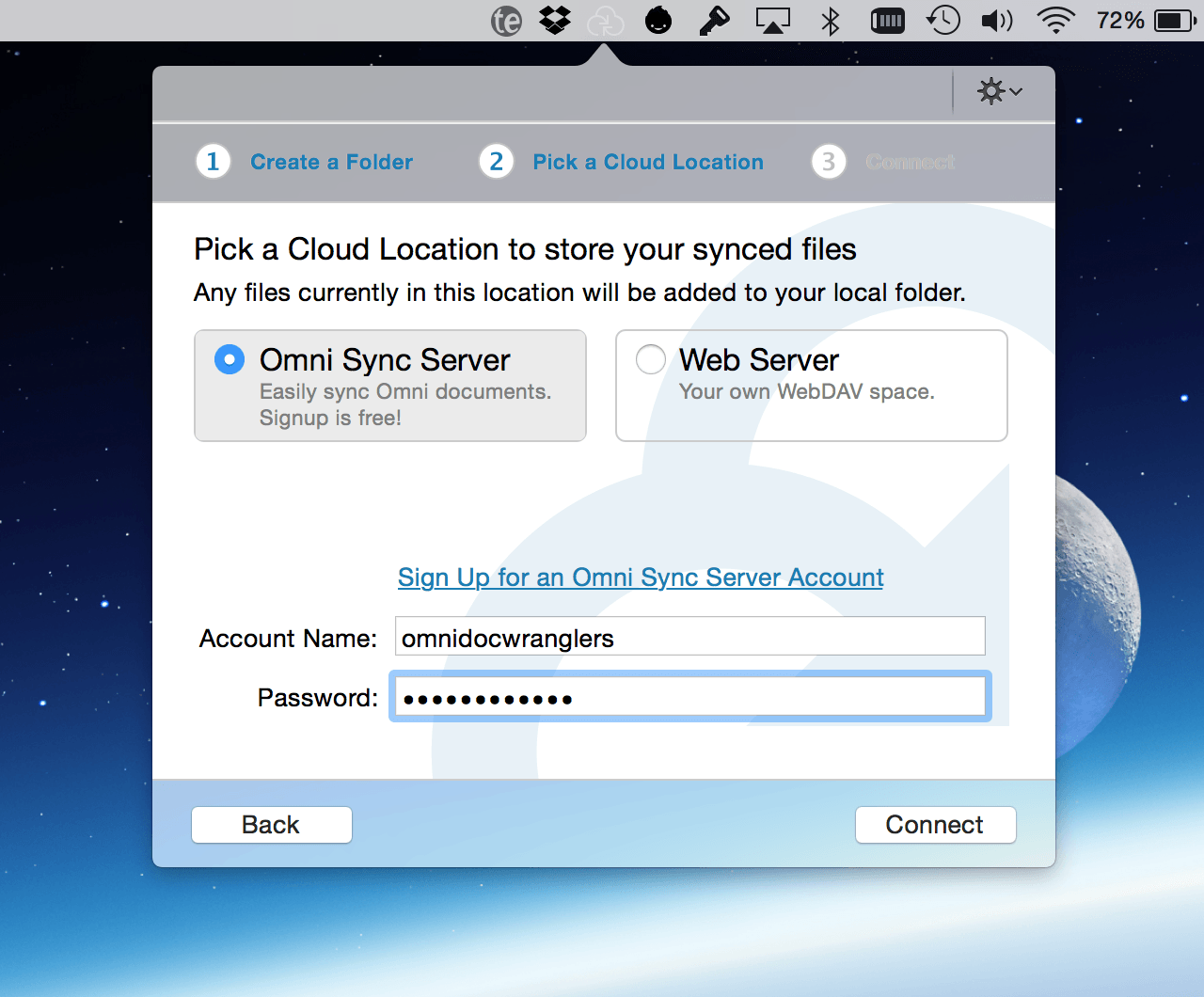The width and height of the screenshot is (1204, 997).
Task: Click the OmniPresence cloud sync menu bar icon
Action: pos(605,21)
